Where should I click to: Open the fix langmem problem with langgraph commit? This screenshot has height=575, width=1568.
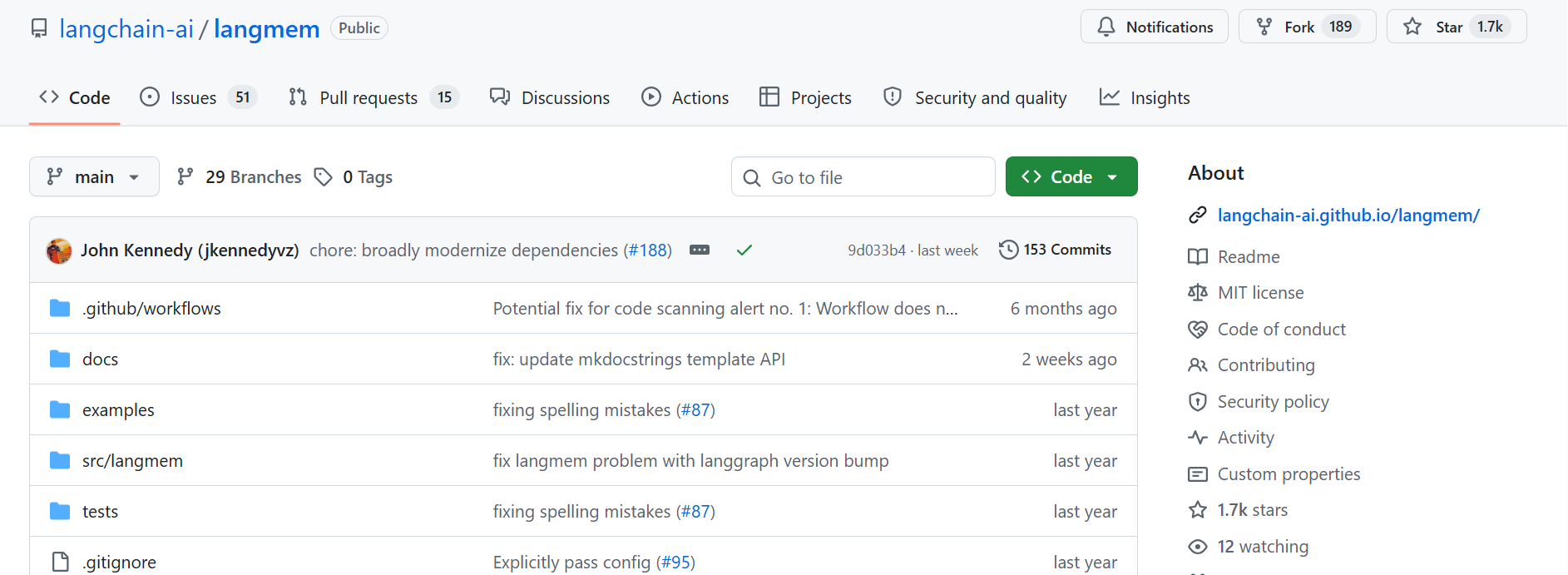(x=690, y=461)
